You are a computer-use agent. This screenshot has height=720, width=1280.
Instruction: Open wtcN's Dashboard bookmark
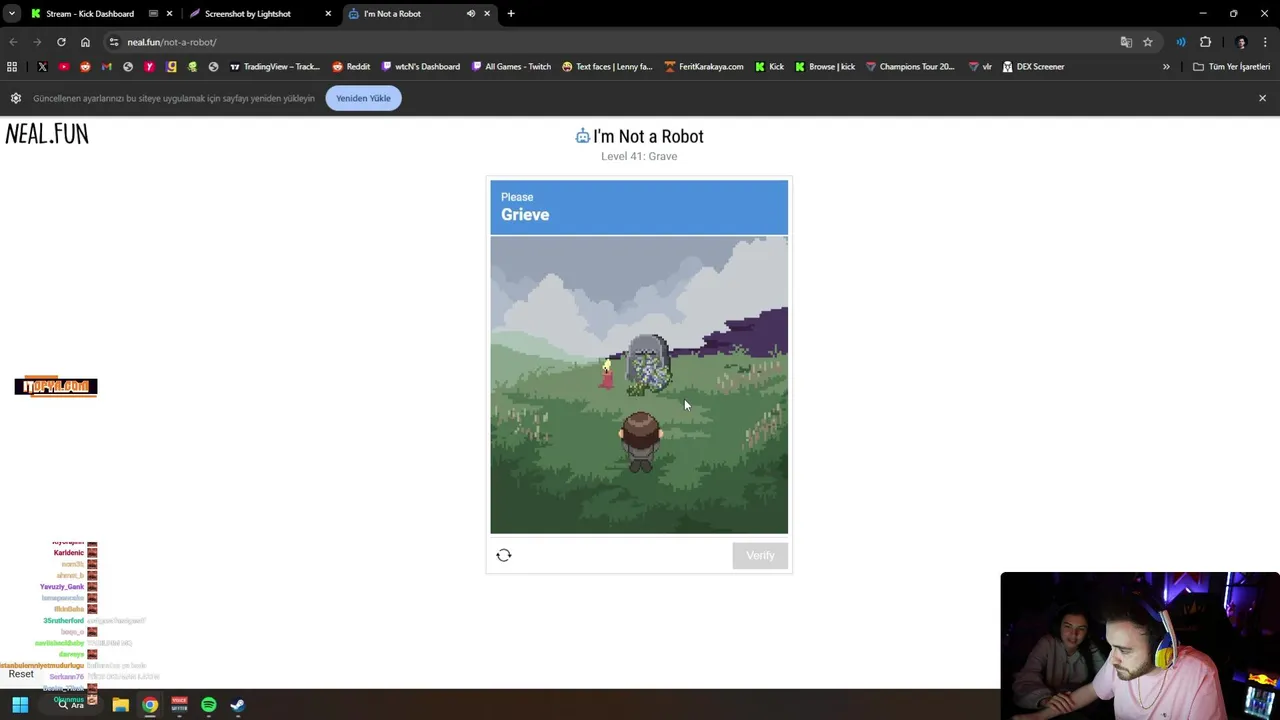pyautogui.click(x=420, y=67)
